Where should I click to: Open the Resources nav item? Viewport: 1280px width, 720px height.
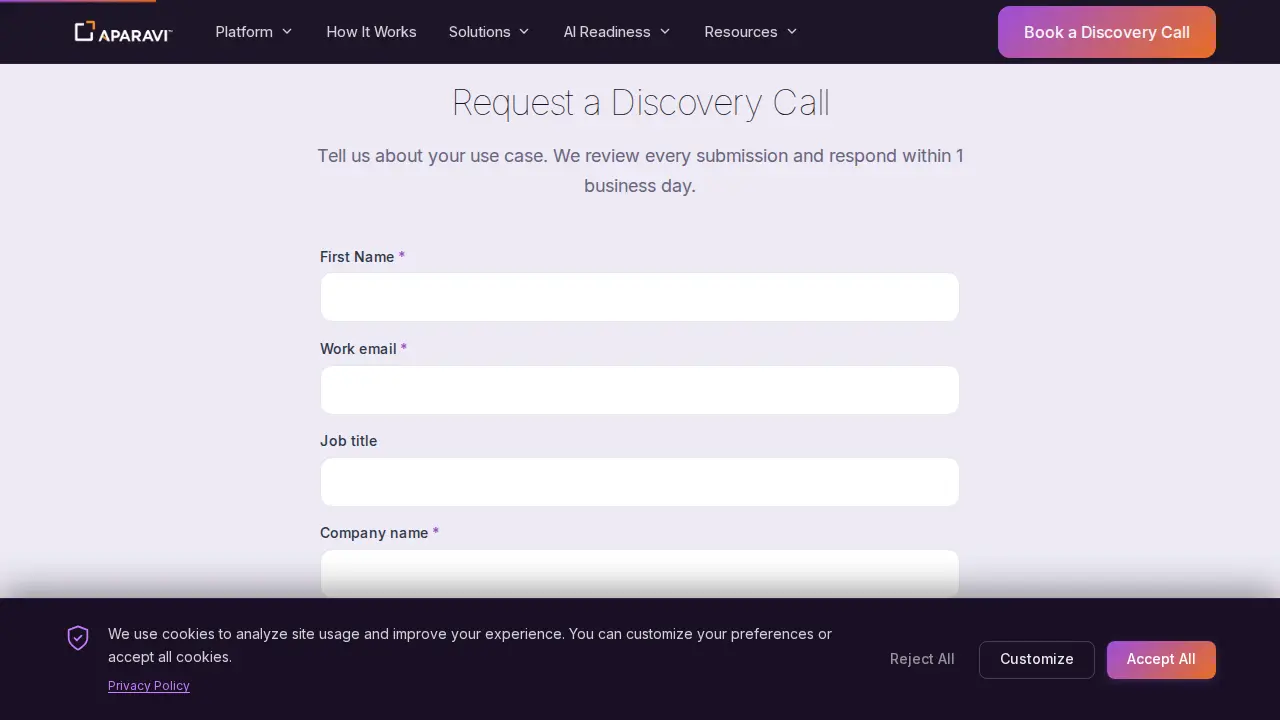point(741,32)
